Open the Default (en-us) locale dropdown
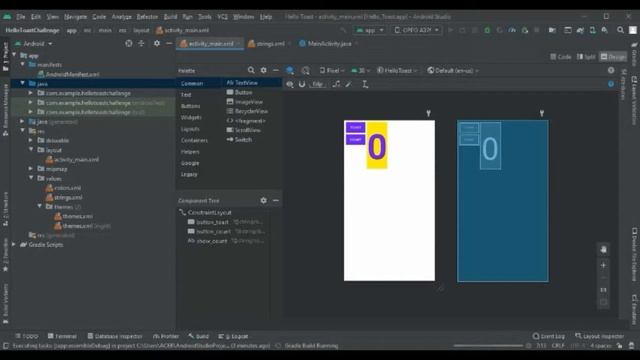The image size is (640, 360). [x=453, y=70]
